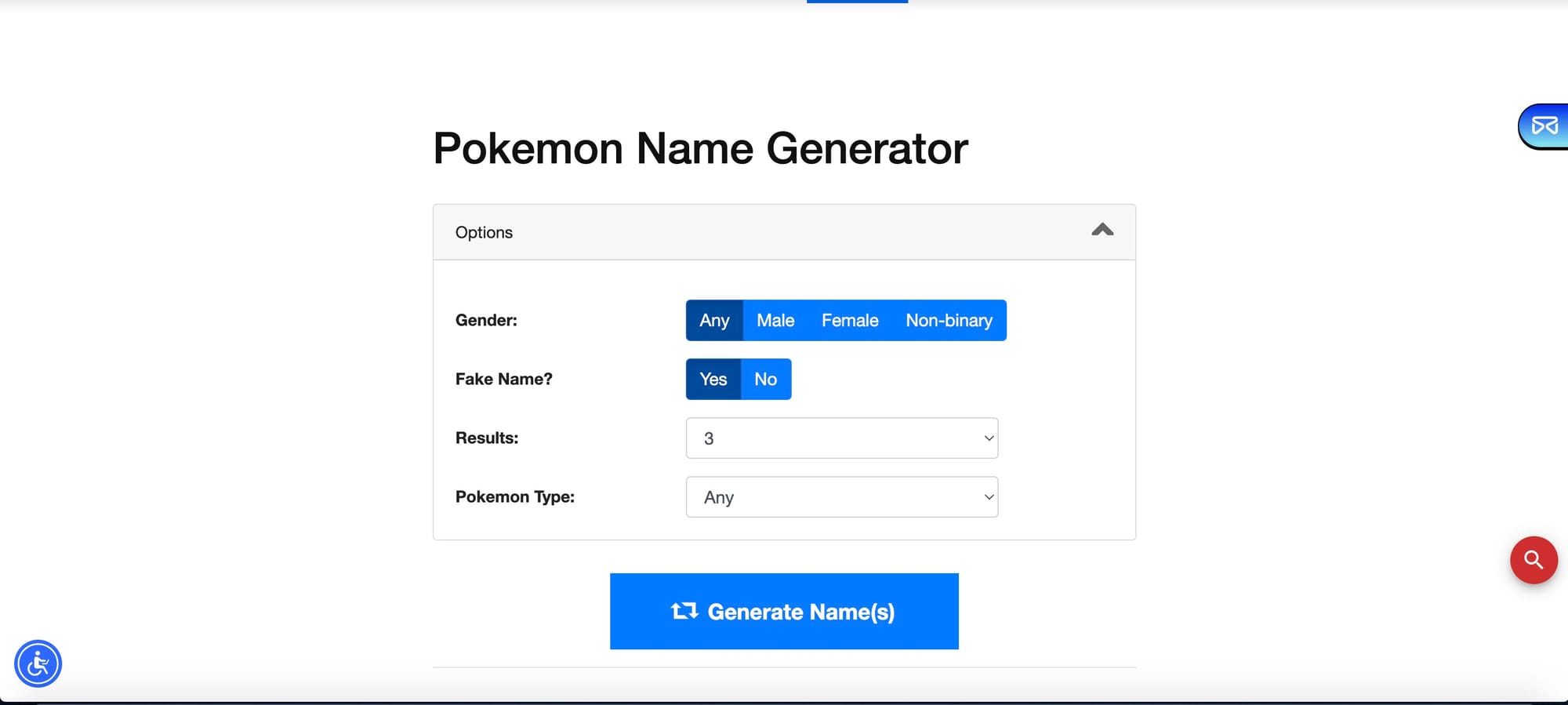Select the Any gender option
This screenshot has height=705, width=1568.
click(714, 320)
